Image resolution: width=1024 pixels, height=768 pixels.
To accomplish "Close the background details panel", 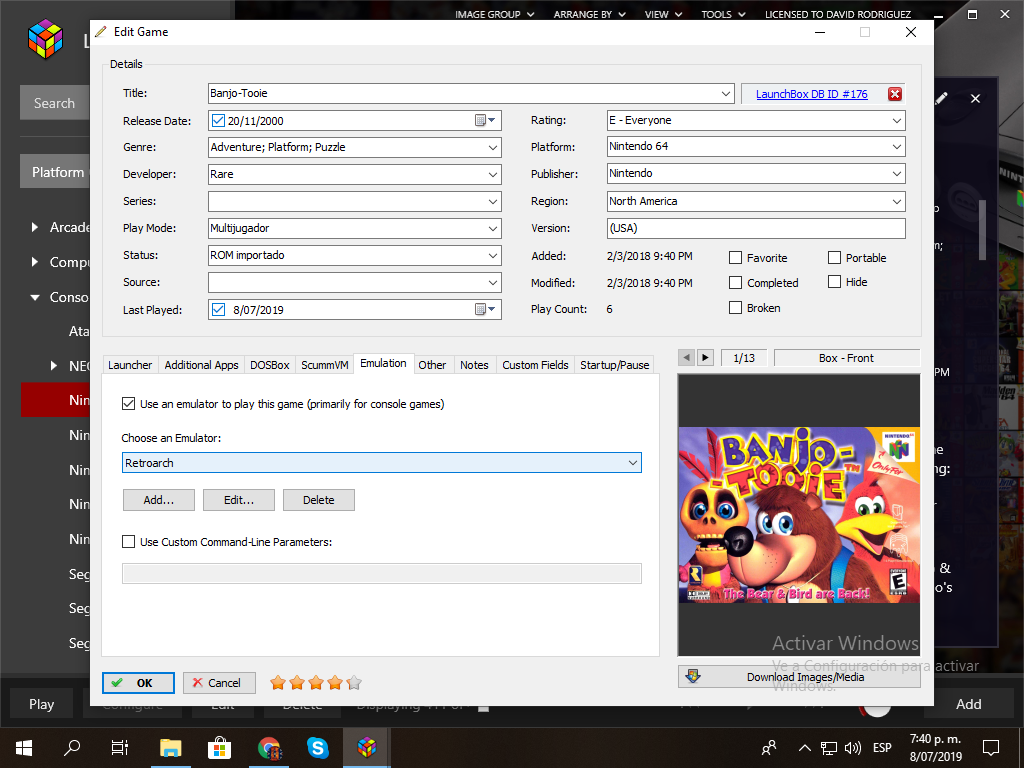I will click(975, 99).
